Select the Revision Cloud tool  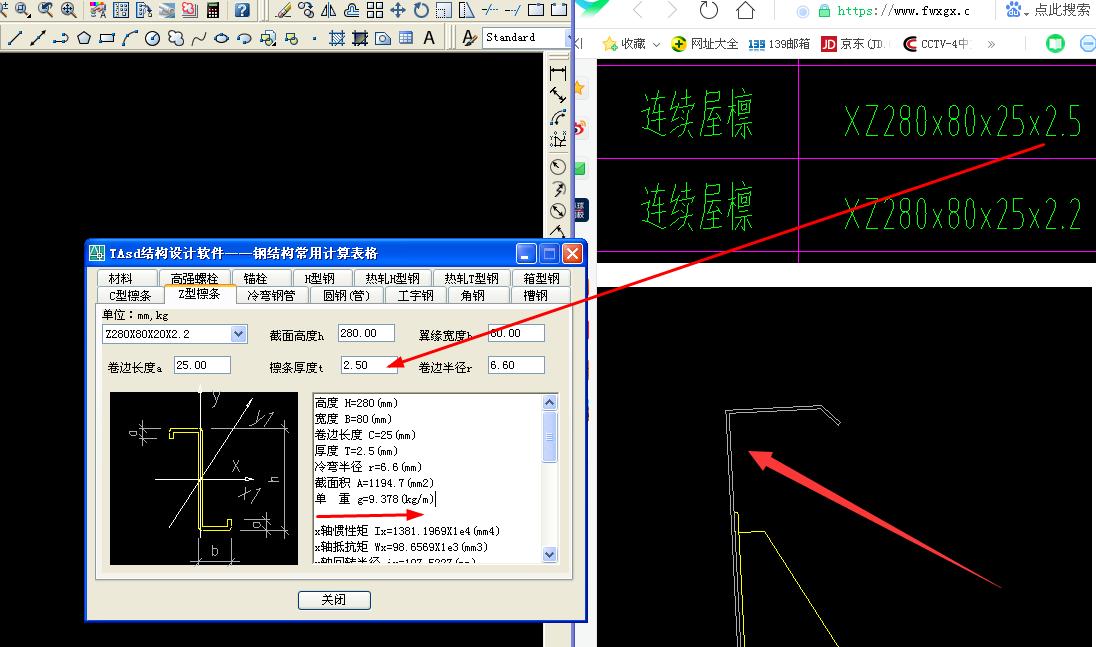(x=175, y=38)
